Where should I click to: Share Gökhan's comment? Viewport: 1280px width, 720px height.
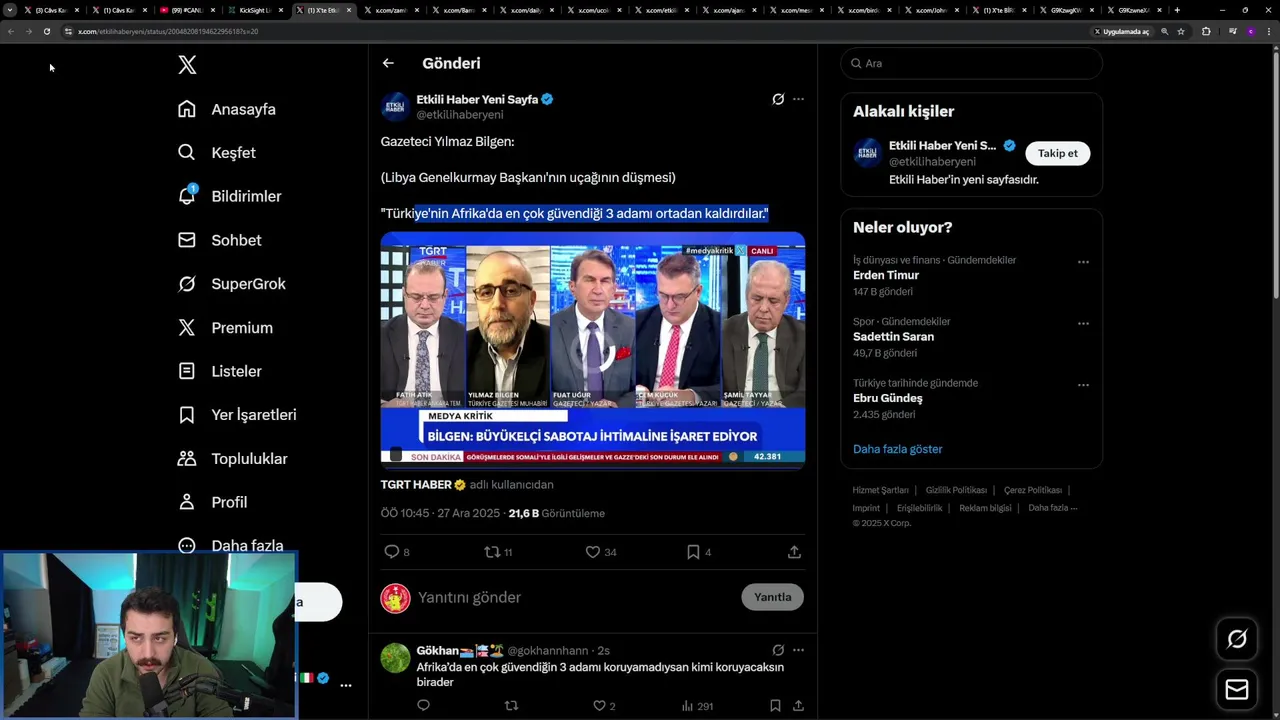tap(798, 706)
